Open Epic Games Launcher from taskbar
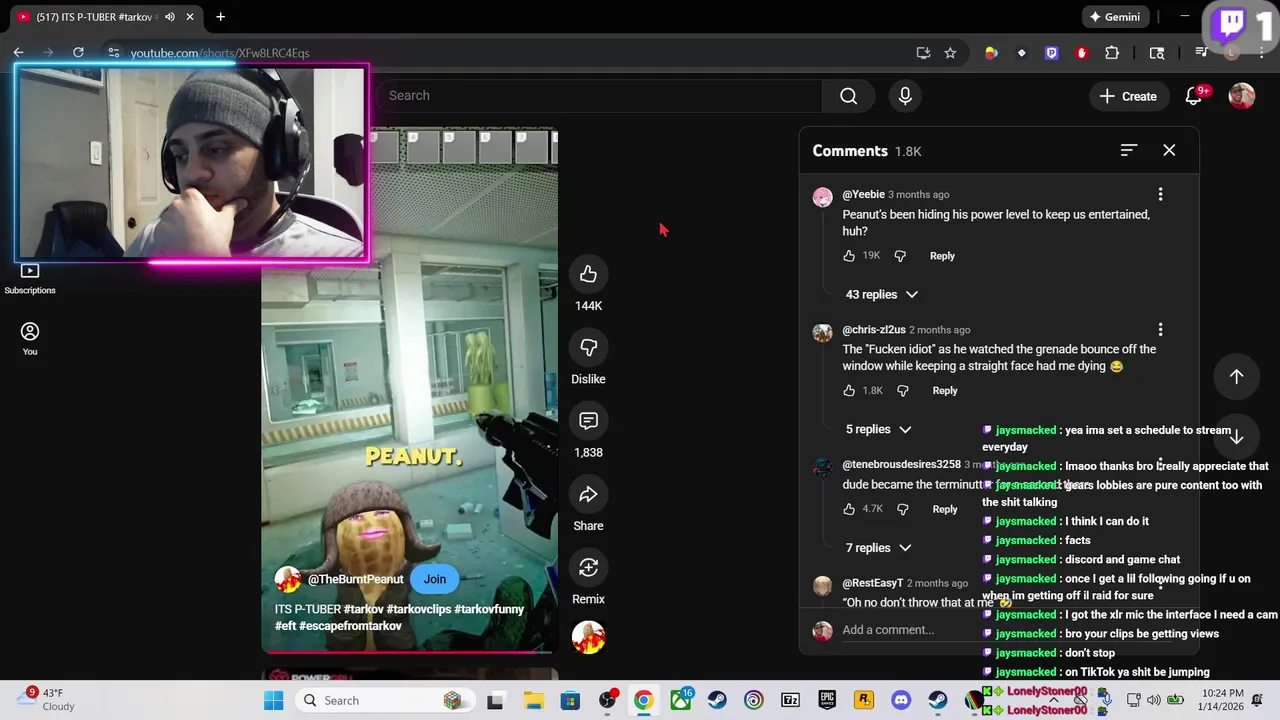 coord(827,700)
